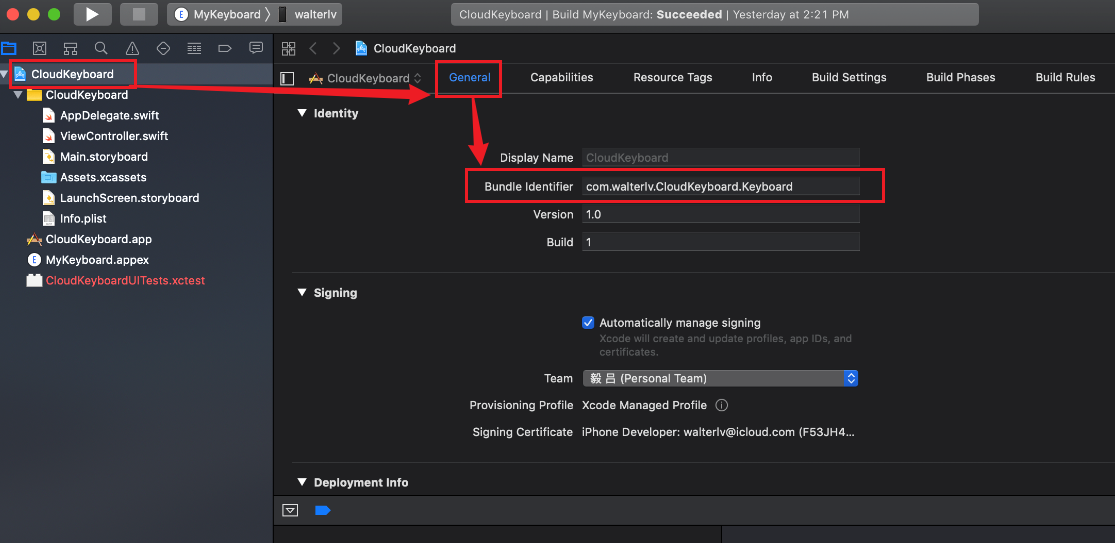Click the blue breakpoints activation tag

click(322, 510)
